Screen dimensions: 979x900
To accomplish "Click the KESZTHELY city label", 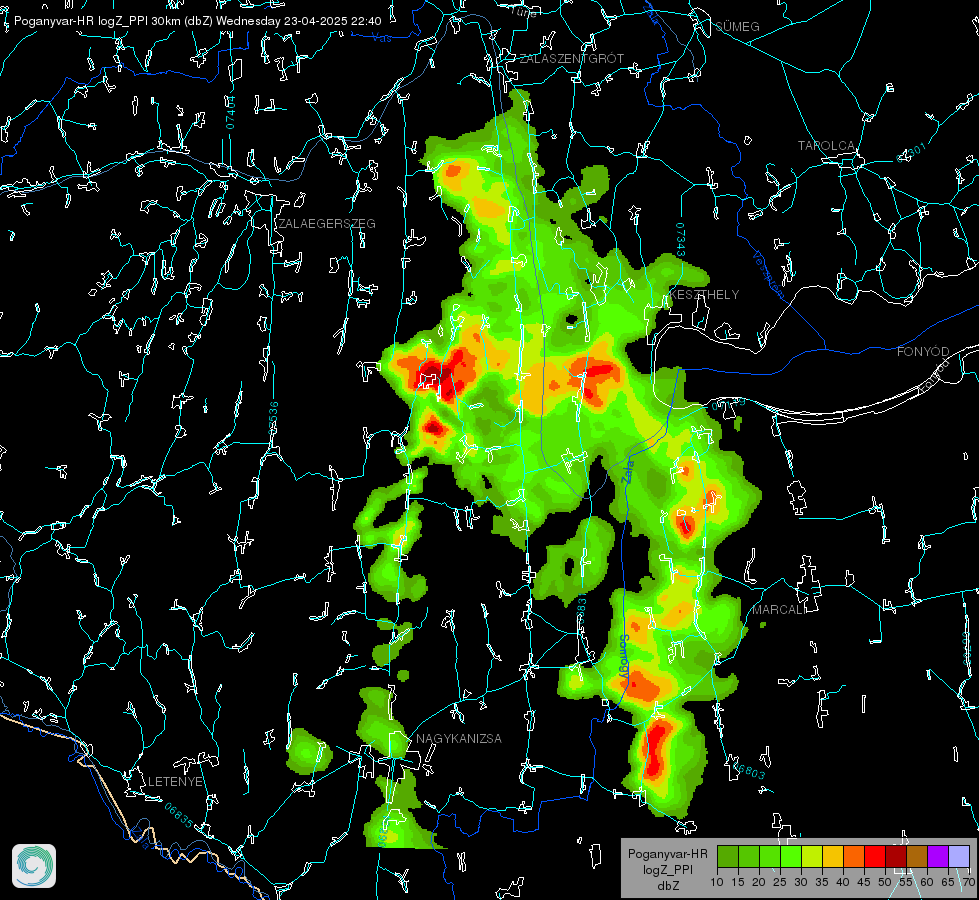I will click(x=704, y=294).
